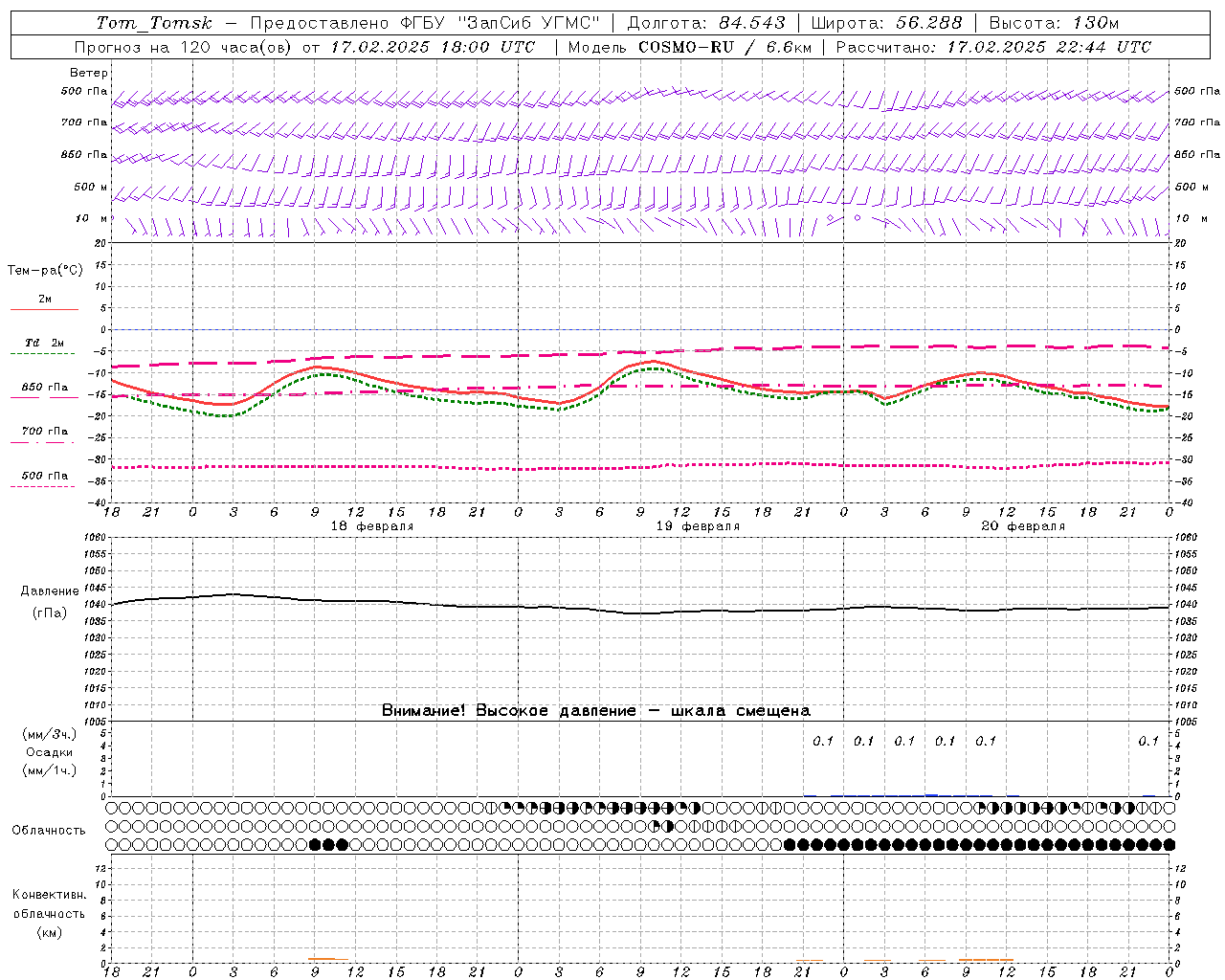This screenshot has width=1225, height=980.
Task: Click the Давление pressure section label
Action: 50,591
